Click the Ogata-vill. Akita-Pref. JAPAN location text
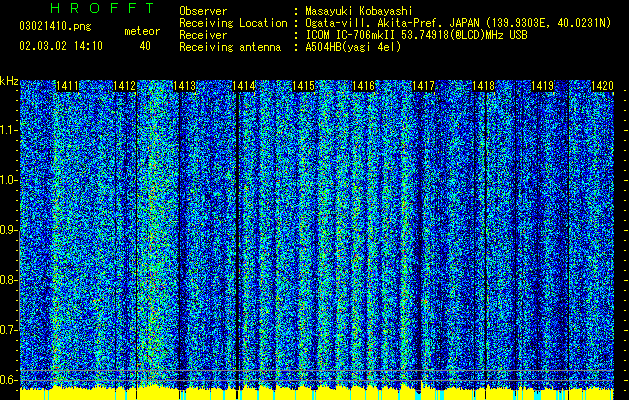 click(x=458, y=23)
